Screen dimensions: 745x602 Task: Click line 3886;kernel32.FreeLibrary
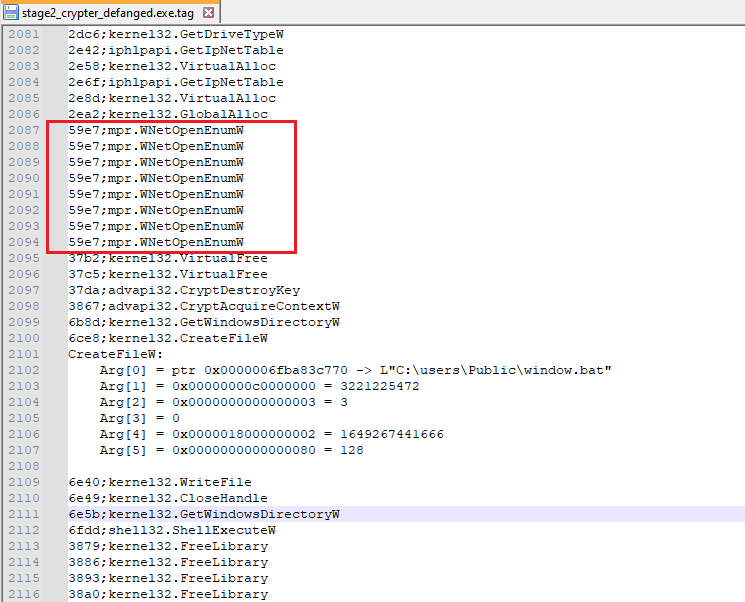click(x=168, y=563)
